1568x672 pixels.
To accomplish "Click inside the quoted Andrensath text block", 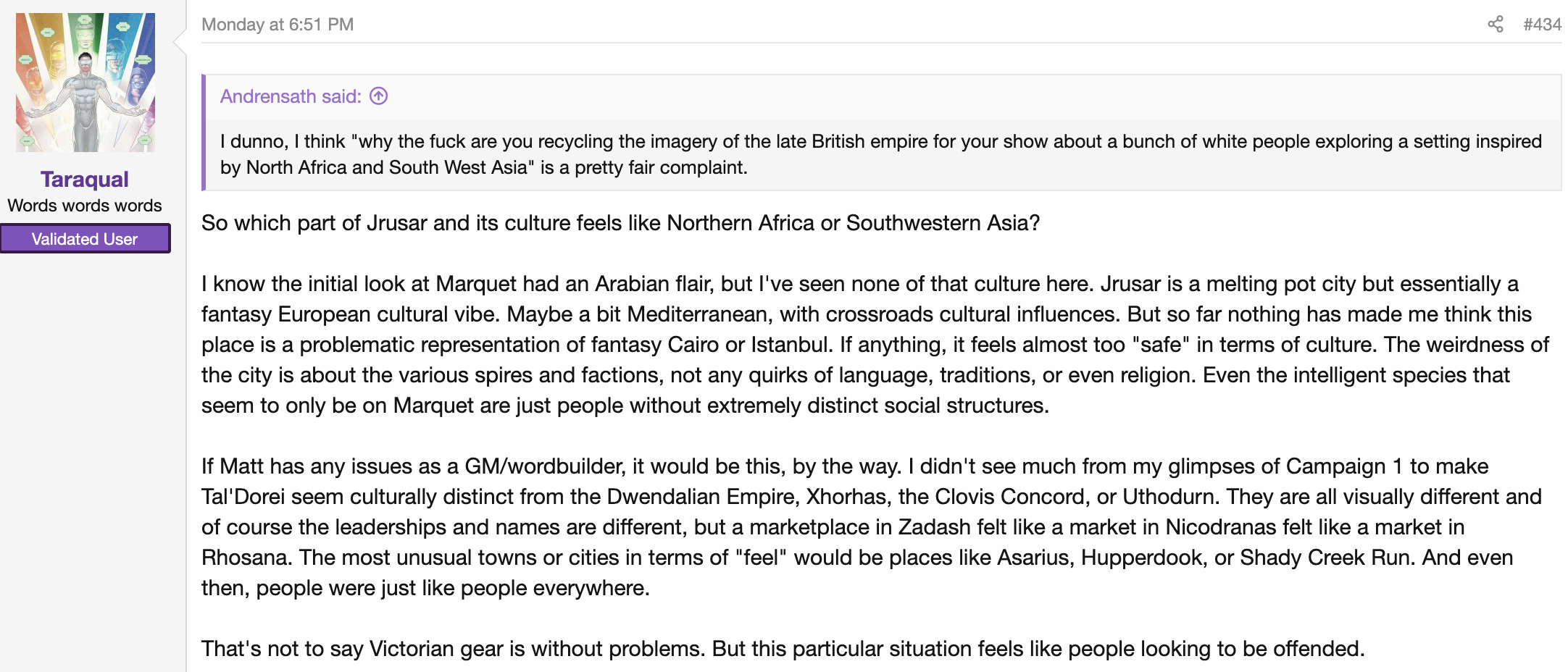I will (x=881, y=154).
